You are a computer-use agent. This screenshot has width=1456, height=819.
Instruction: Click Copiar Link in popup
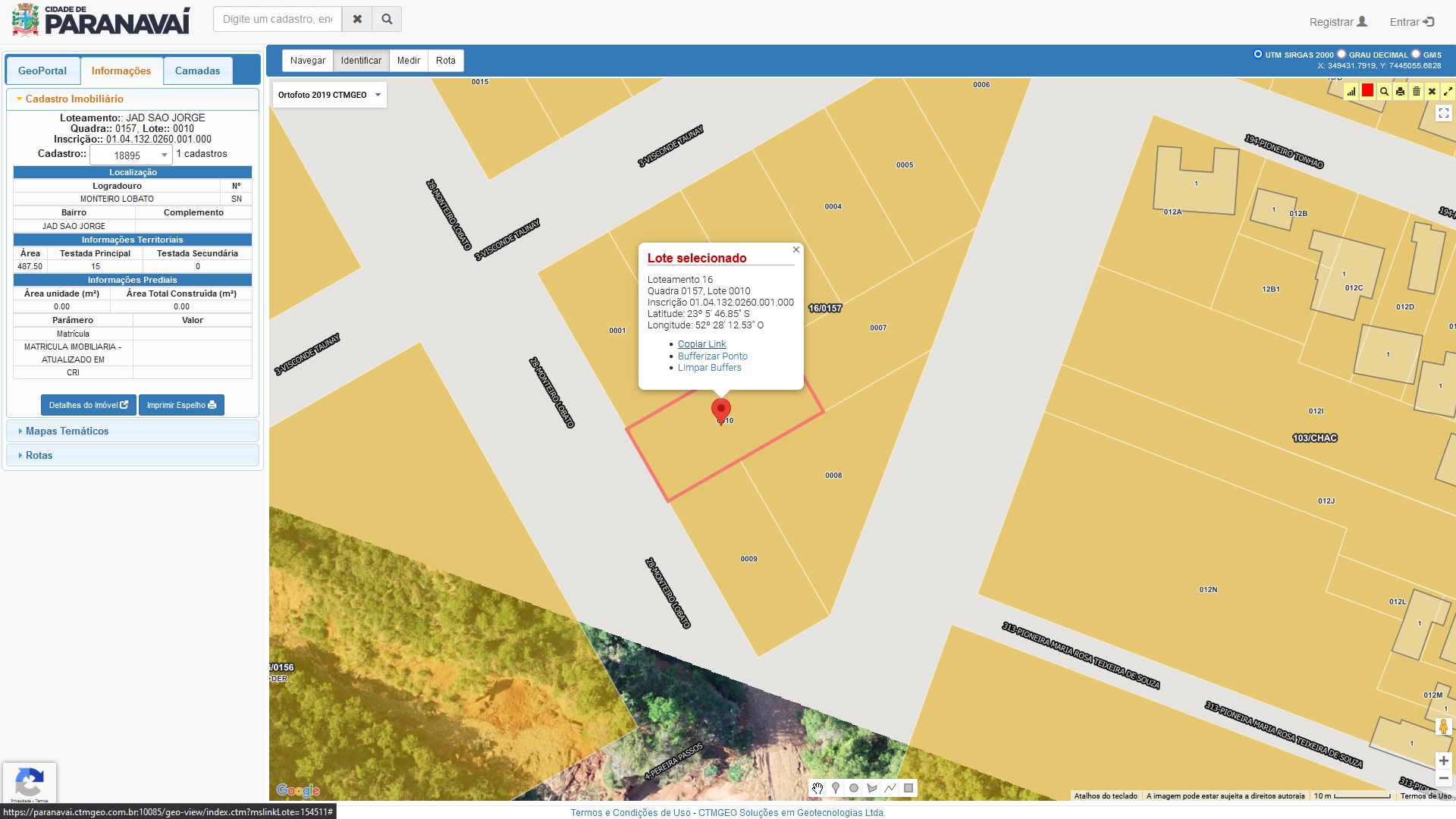(701, 344)
